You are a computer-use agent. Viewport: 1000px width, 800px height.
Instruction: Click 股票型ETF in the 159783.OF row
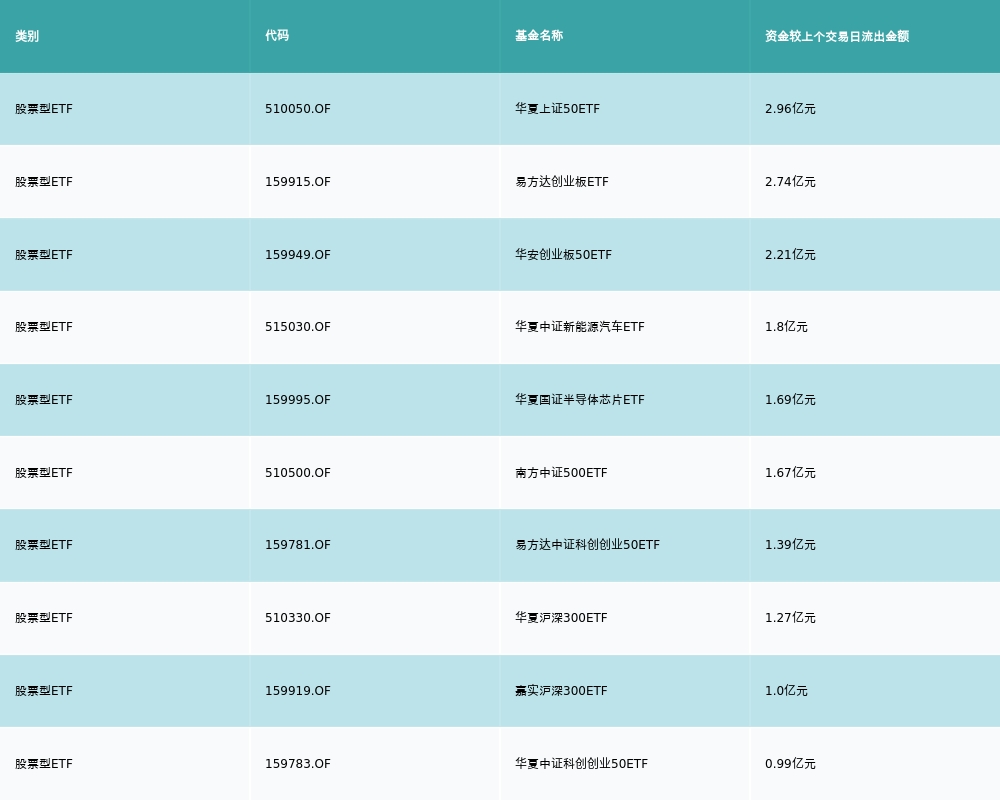[x=44, y=764]
